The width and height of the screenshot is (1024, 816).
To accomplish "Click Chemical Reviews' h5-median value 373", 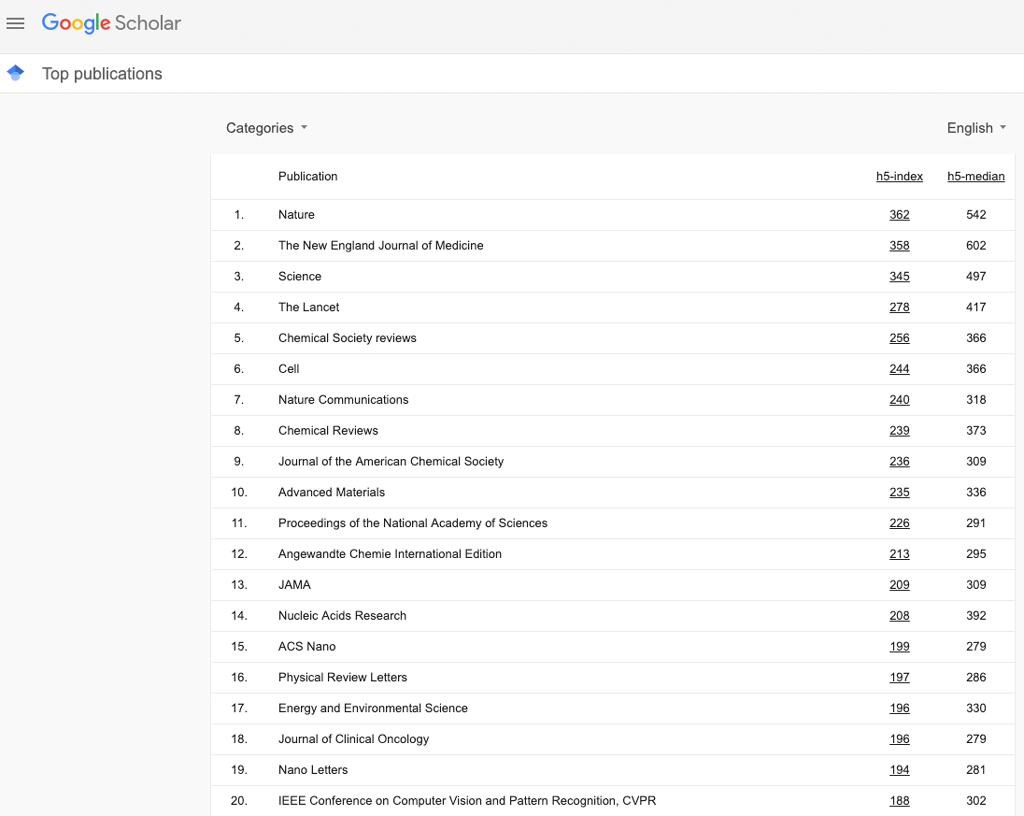I will (x=976, y=430).
